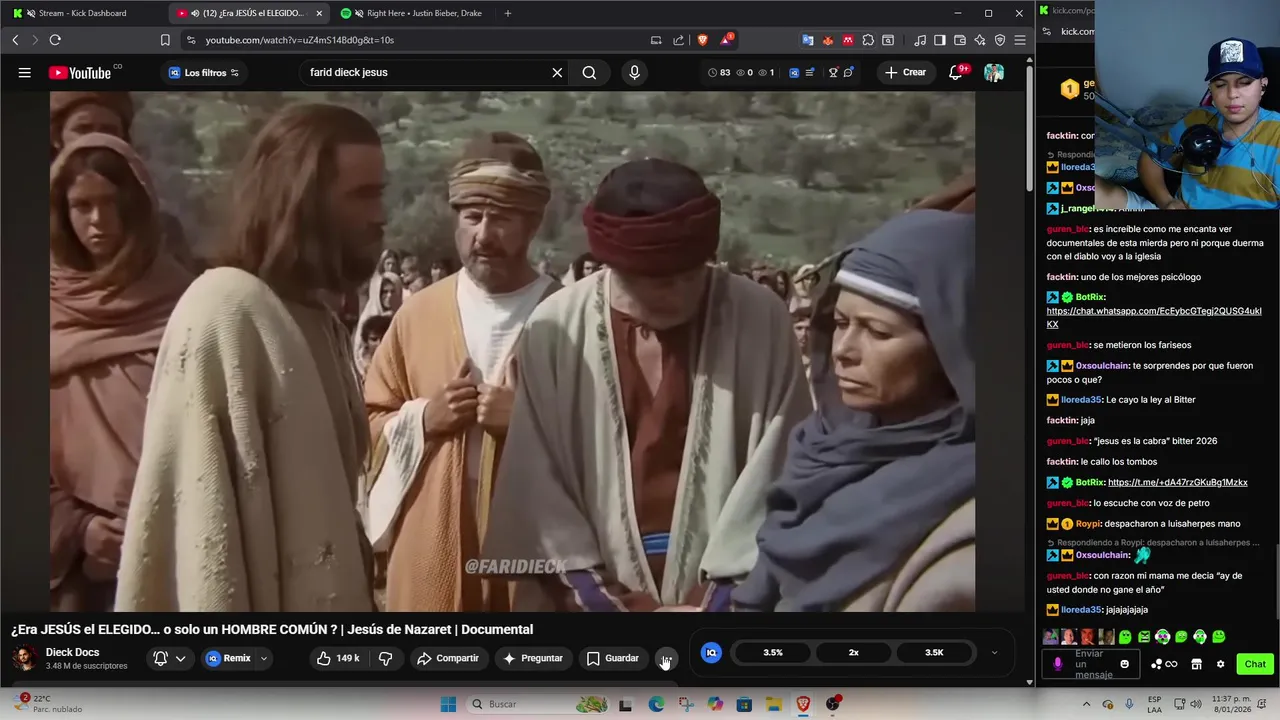Open the Extensions puzzle icon
Screen dimensions: 1280x720
pyautogui.click(x=868, y=40)
